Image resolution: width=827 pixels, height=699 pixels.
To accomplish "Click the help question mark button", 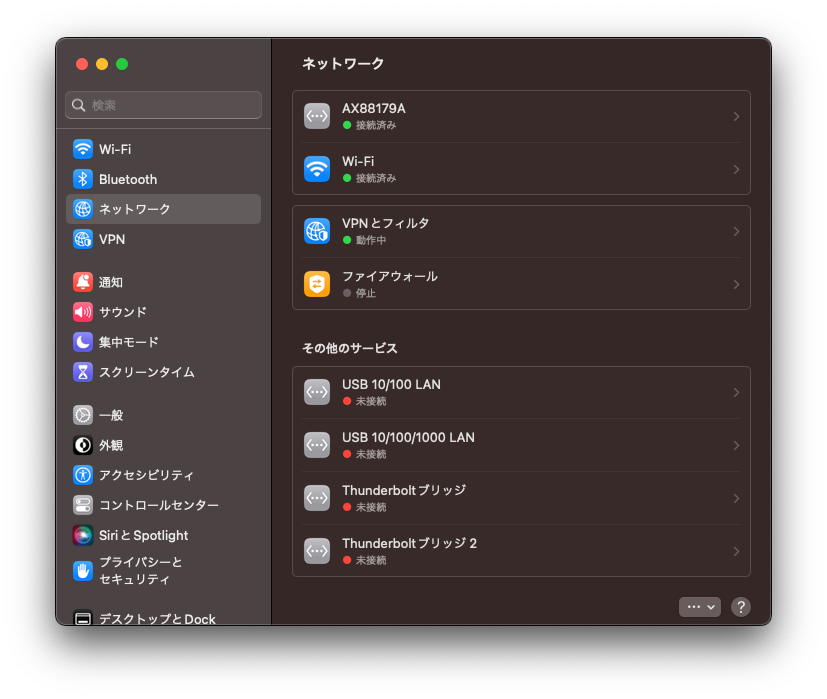I will click(740, 607).
